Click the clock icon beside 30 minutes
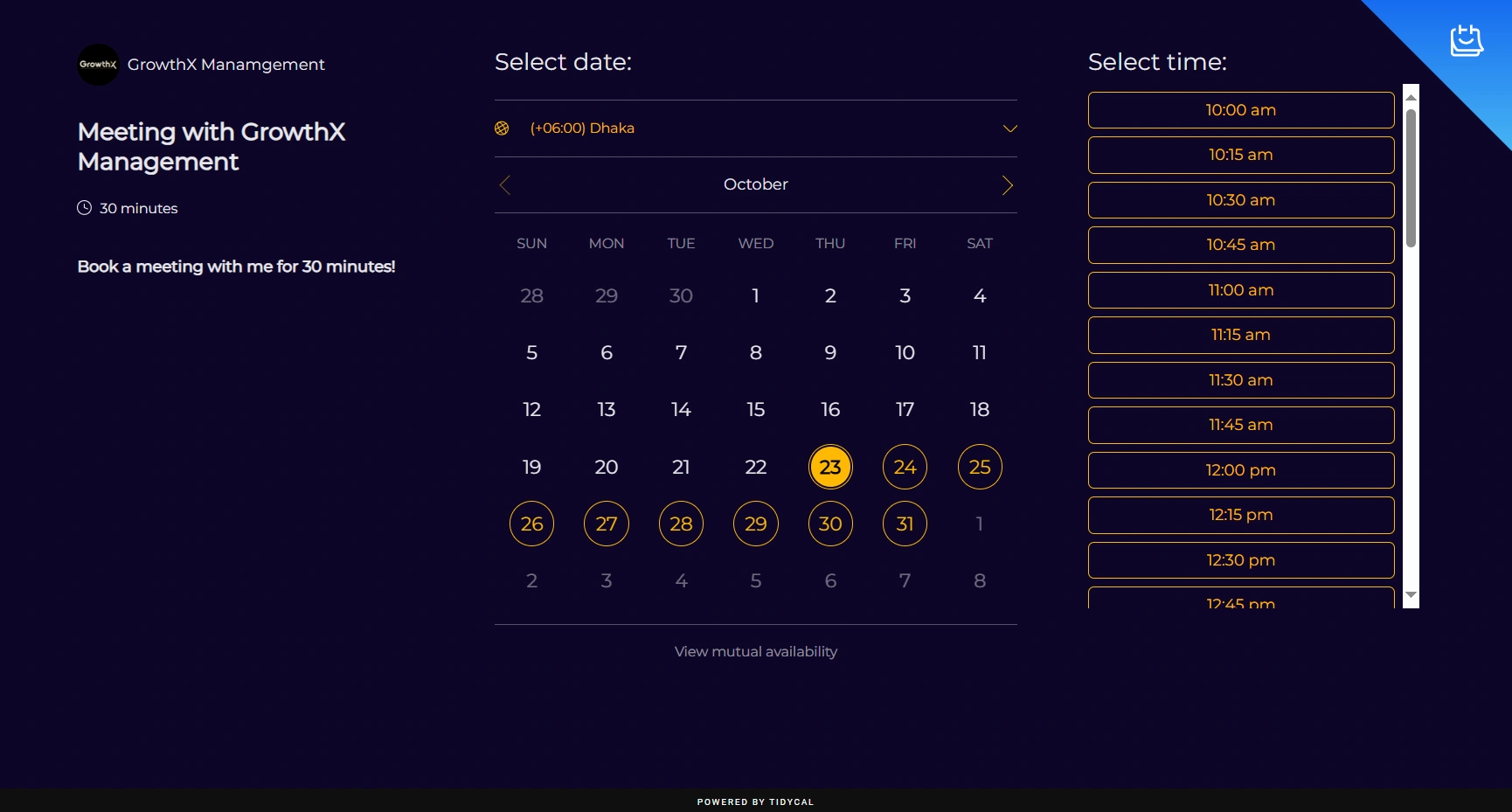1512x812 pixels. click(x=84, y=208)
